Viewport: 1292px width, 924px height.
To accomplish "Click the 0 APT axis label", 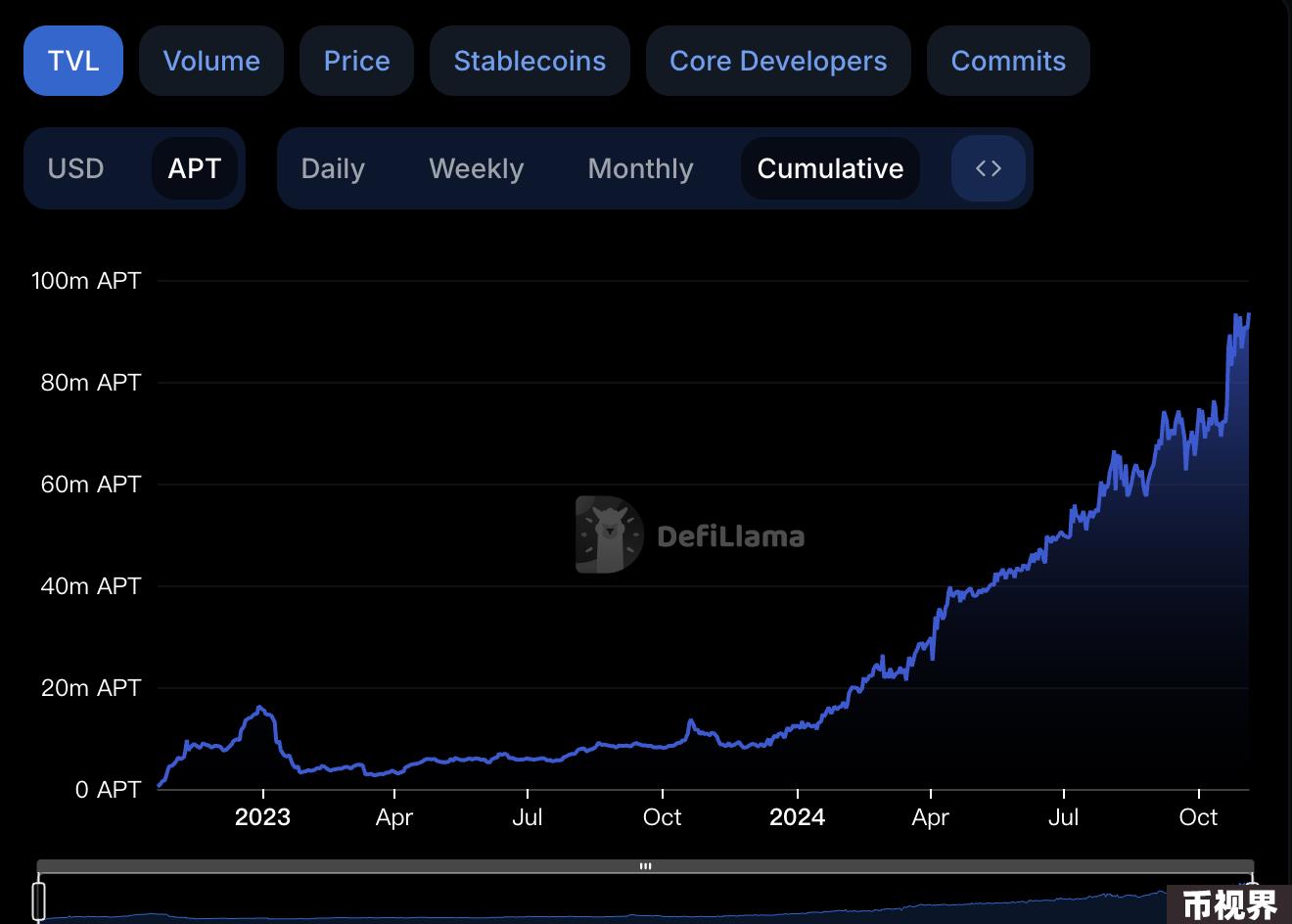I will 109,790.
